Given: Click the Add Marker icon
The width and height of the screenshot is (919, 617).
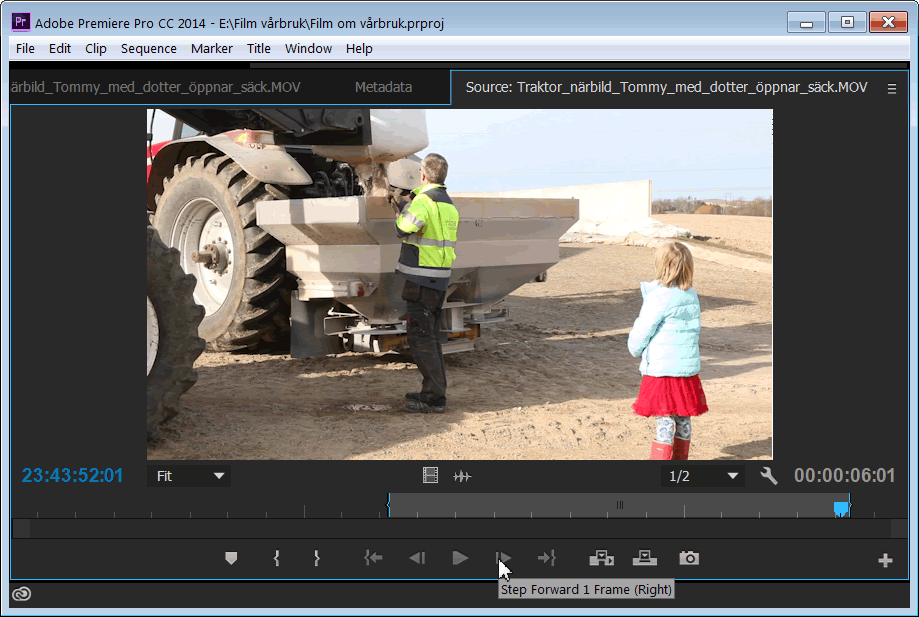Looking at the screenshot, I should 231,559.
